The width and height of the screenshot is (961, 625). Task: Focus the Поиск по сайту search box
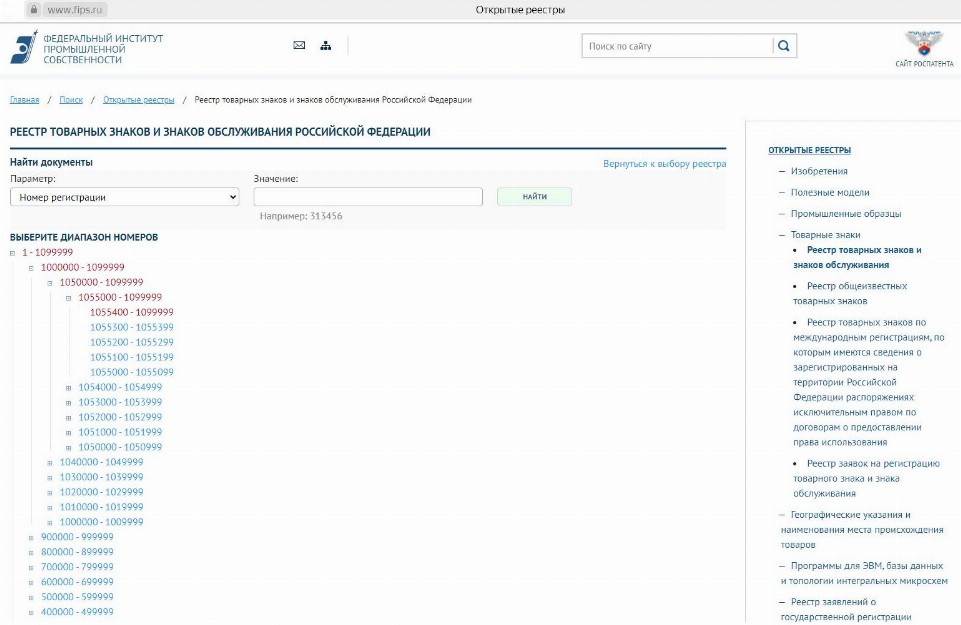coord(677,46)
